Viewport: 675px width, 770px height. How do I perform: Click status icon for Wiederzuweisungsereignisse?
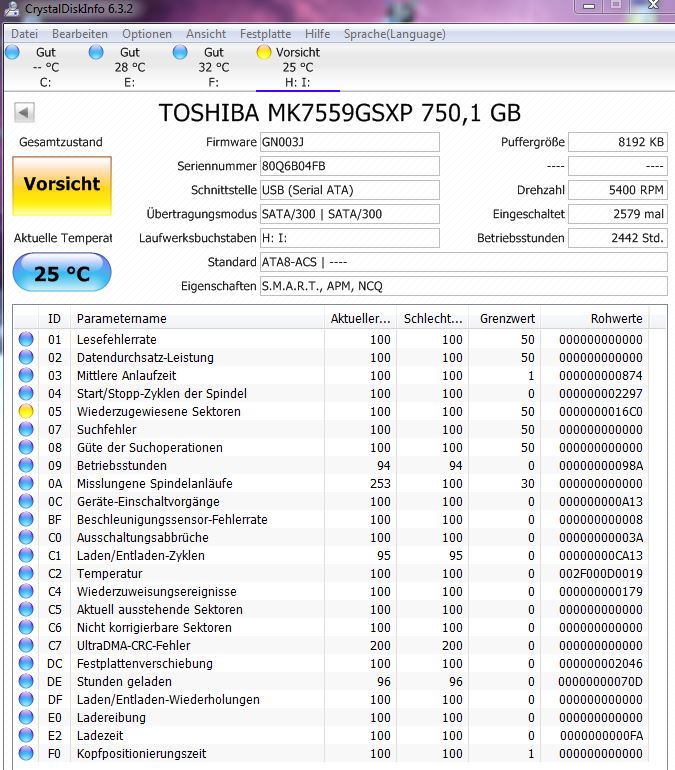(26, 591)
